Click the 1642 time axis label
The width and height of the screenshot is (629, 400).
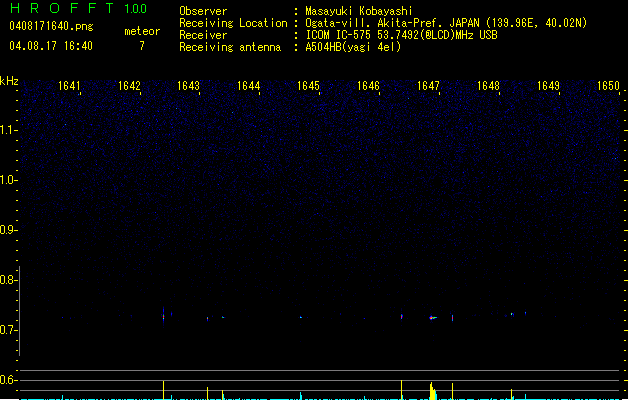(x=129, y=85)
